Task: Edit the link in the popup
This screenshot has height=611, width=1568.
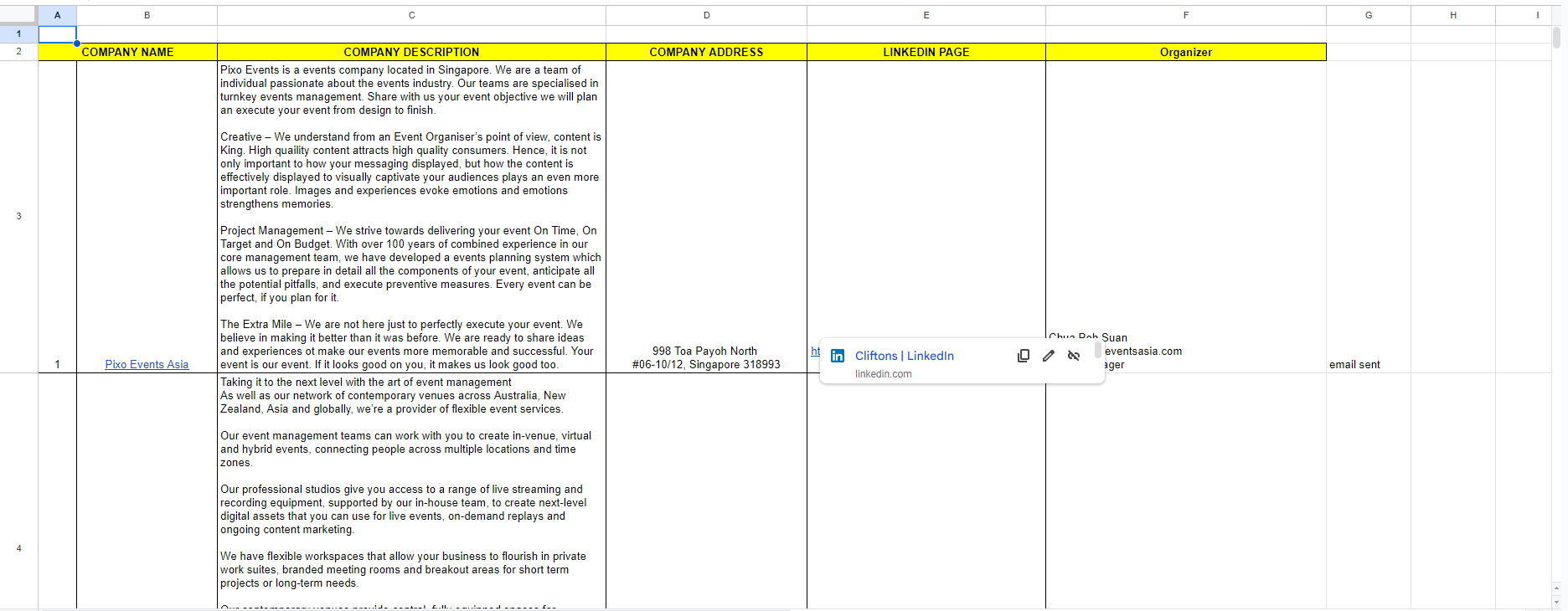Action: pos(1048,356)
